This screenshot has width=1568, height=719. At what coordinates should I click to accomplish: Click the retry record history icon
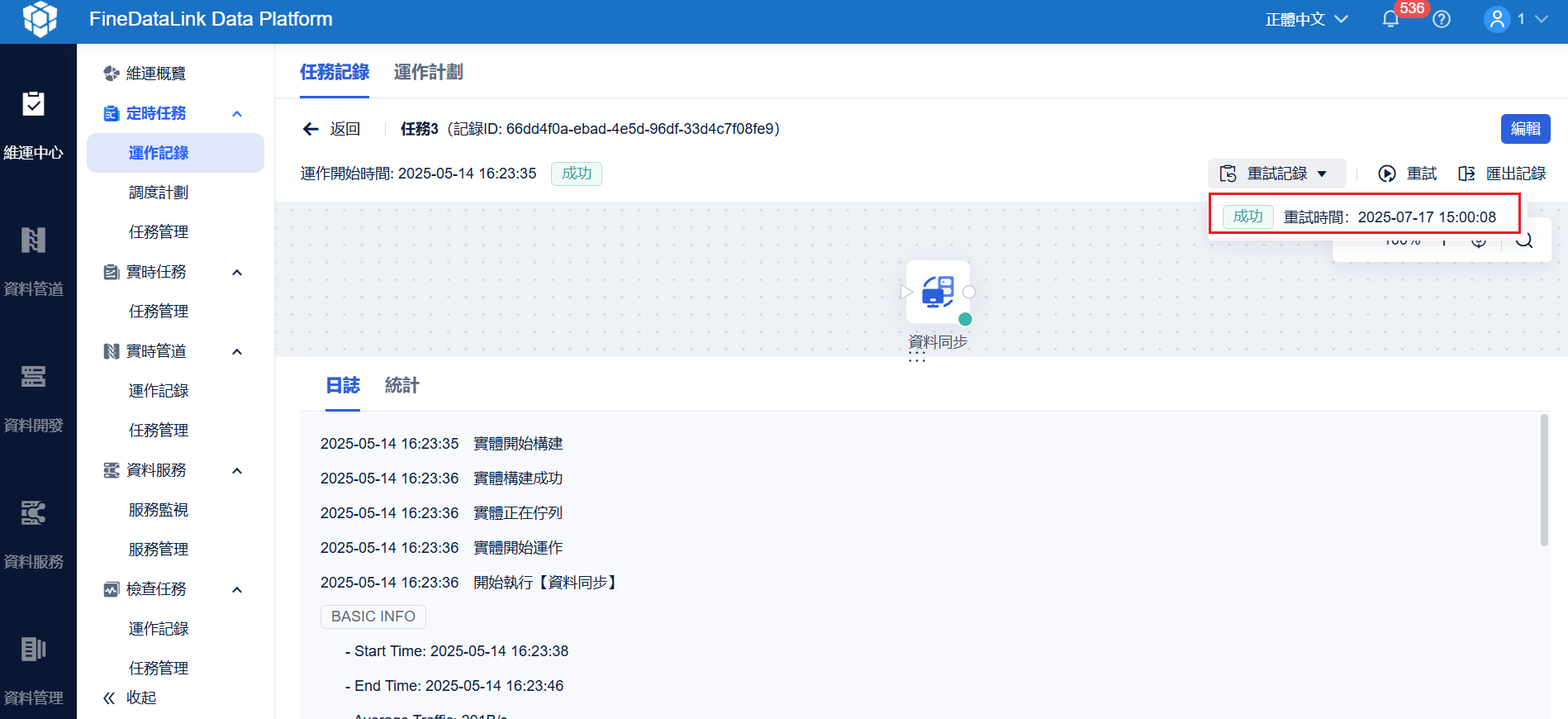1228,174
